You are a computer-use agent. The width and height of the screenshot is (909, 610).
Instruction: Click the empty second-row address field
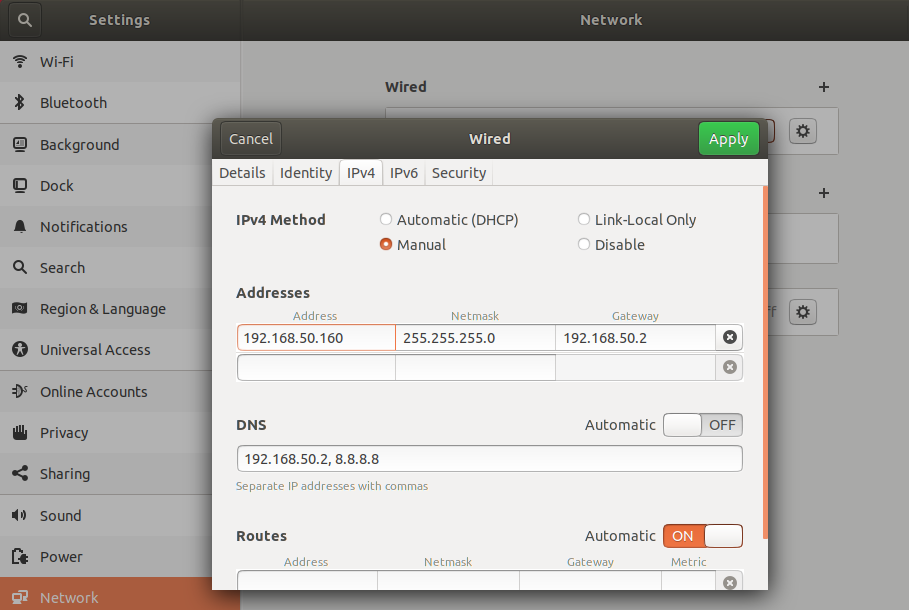tap(316, 367)
